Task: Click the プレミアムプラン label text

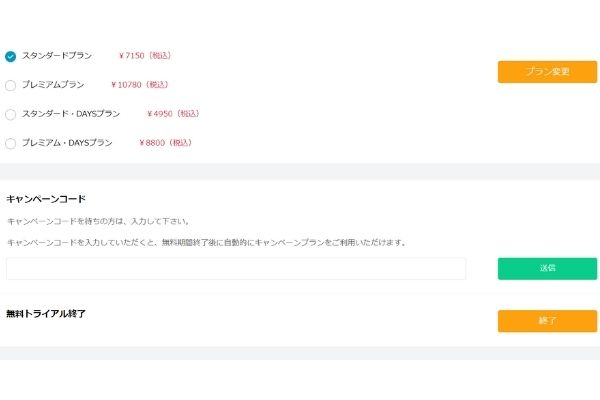Action: pos(53,85)
